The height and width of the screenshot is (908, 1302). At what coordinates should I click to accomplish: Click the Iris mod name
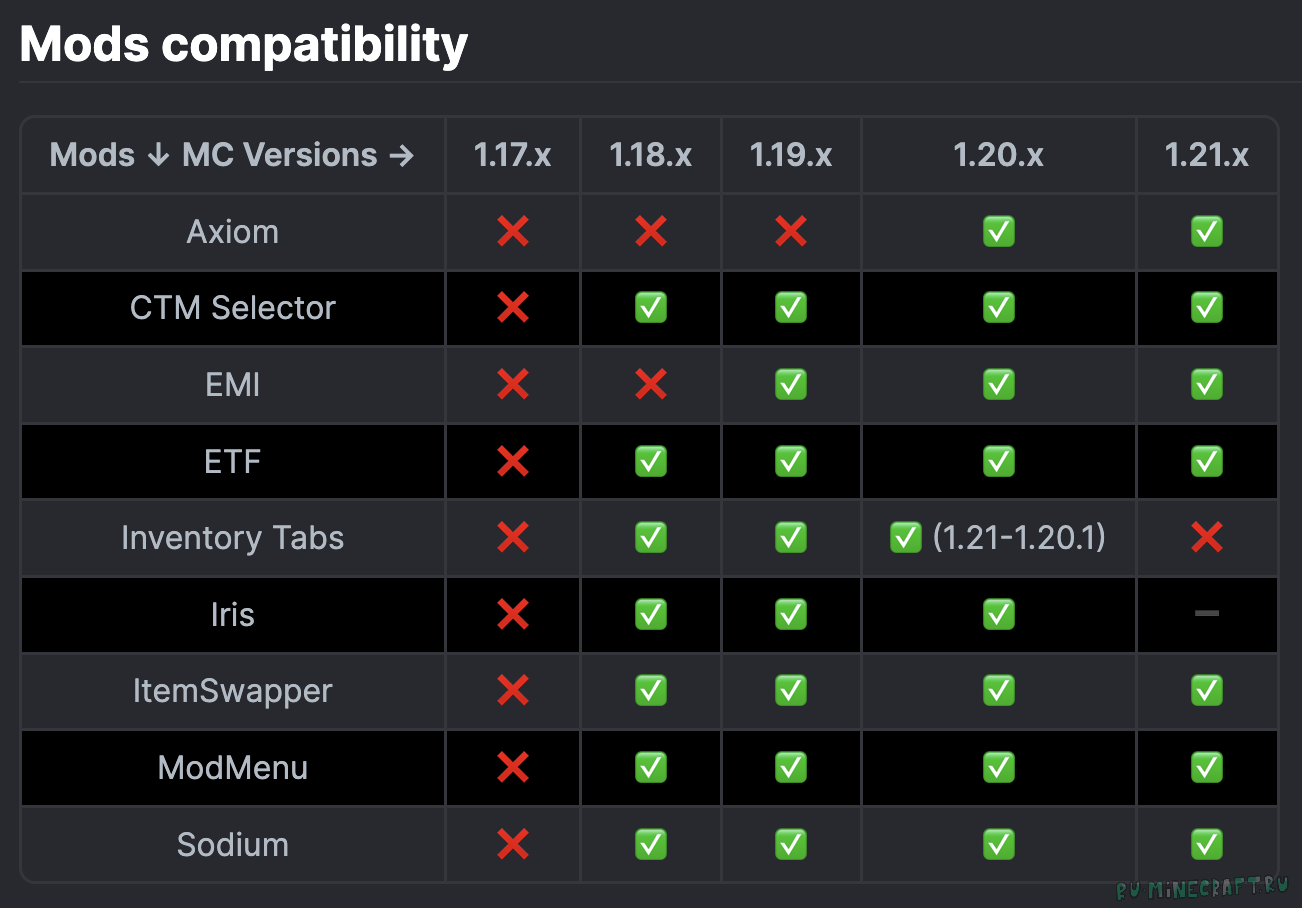click(x=233, y=614)
